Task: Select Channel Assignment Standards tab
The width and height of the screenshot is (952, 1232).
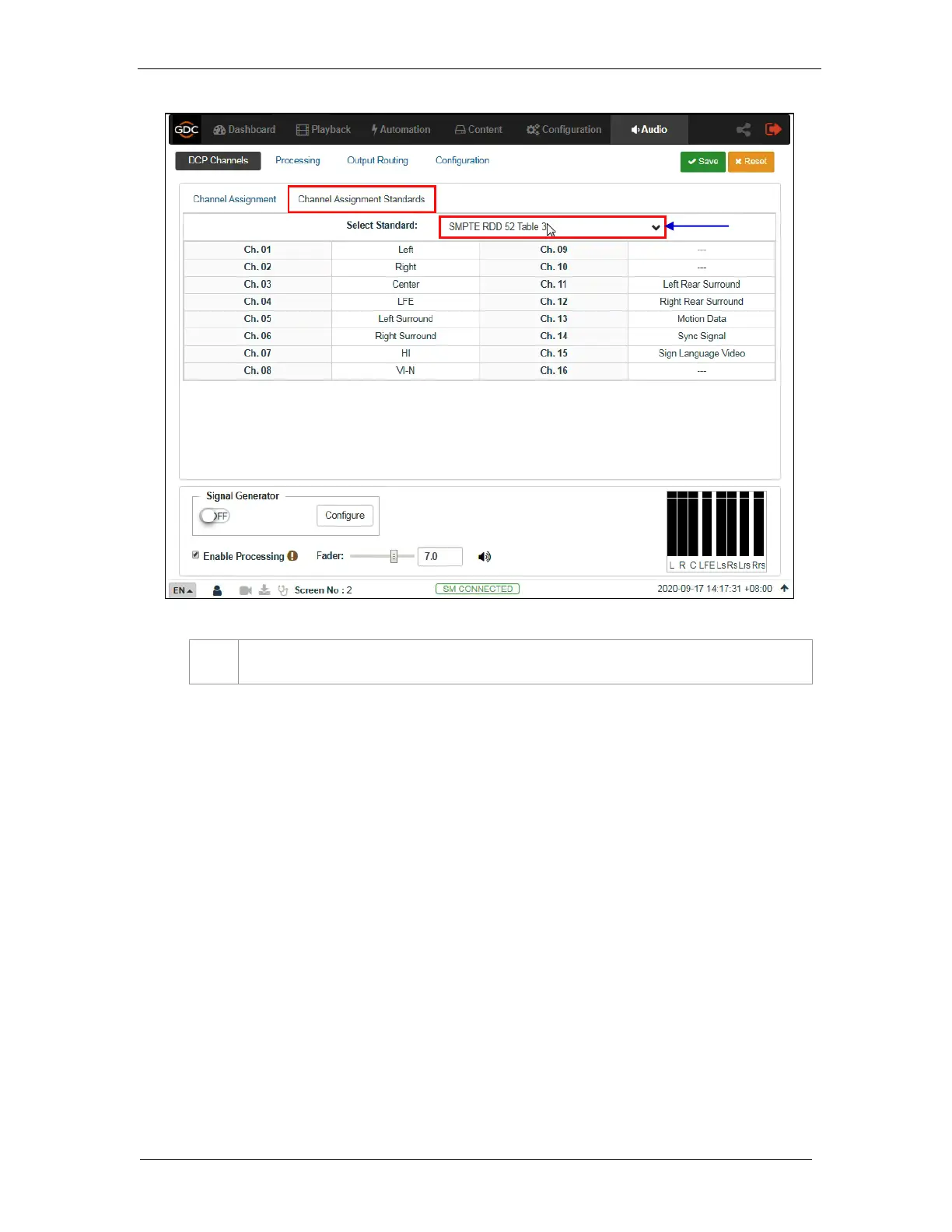Action: 362,199
